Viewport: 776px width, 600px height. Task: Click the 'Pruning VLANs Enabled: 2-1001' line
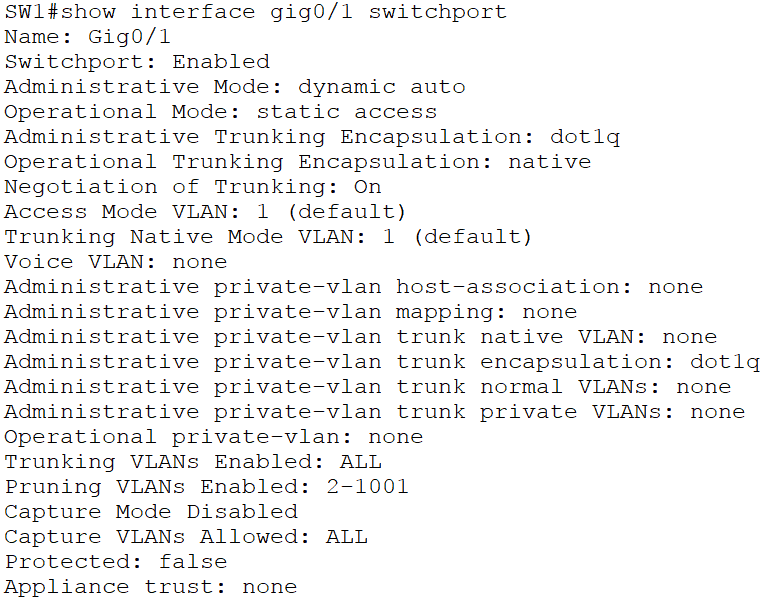coord(207,487)
